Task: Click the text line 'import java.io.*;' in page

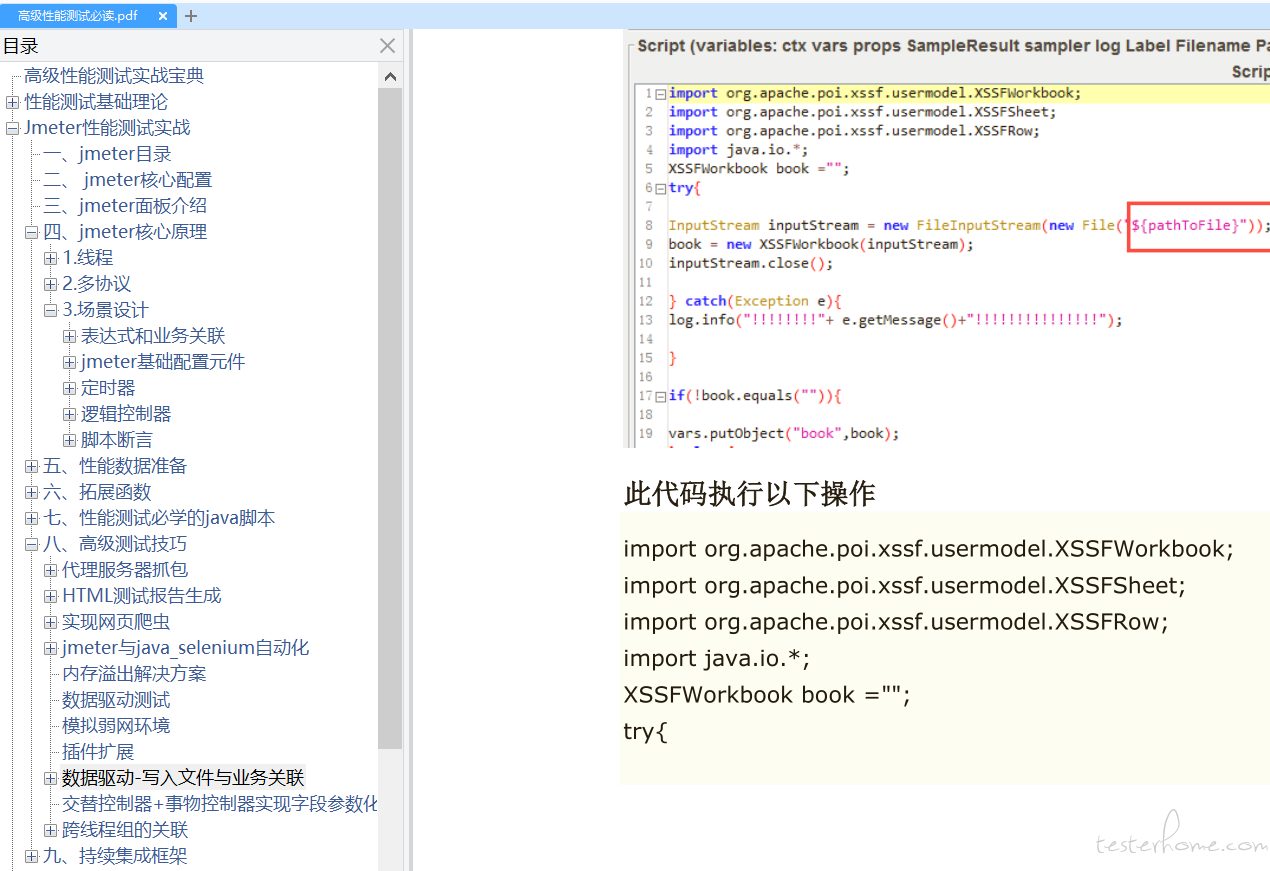Action: [716, 658]
